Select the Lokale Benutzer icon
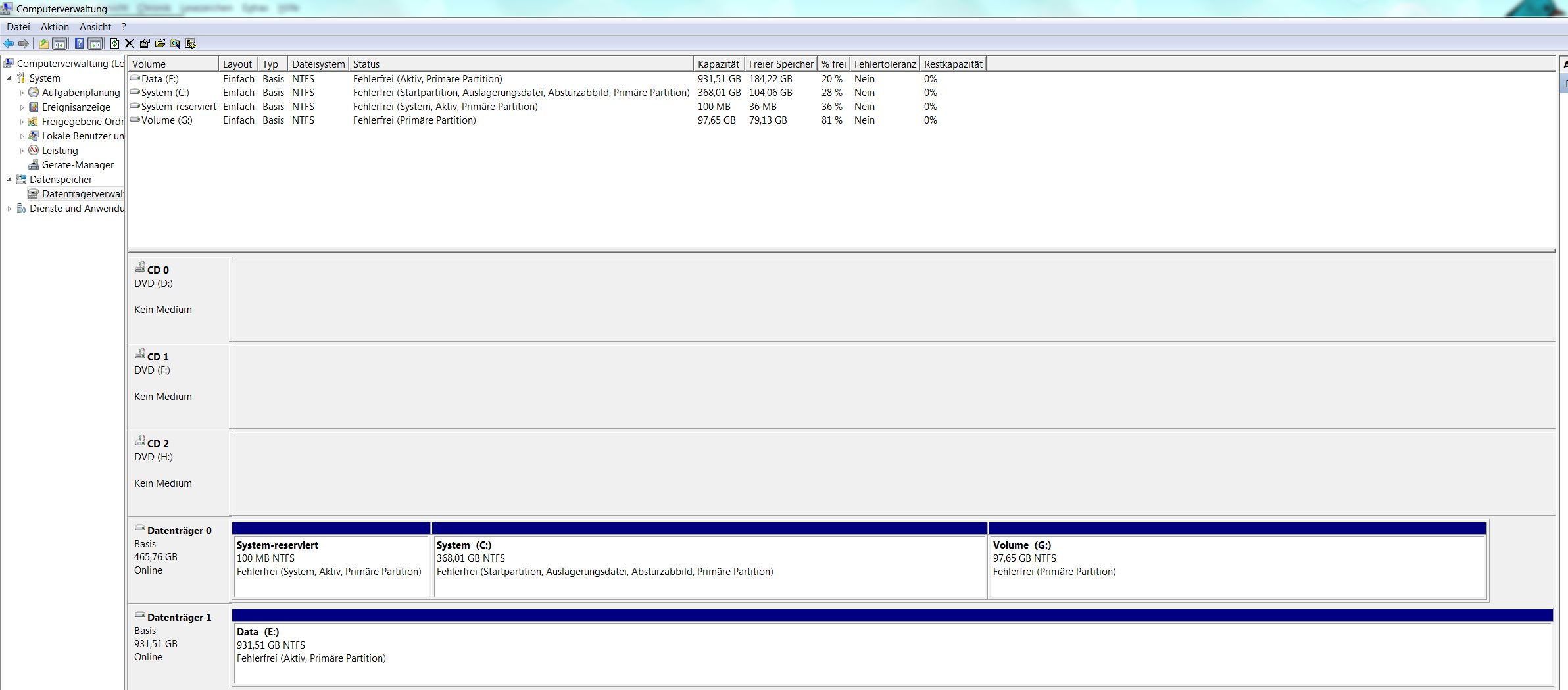Screen dimensions: 1568x690 (x=34, y=136)
